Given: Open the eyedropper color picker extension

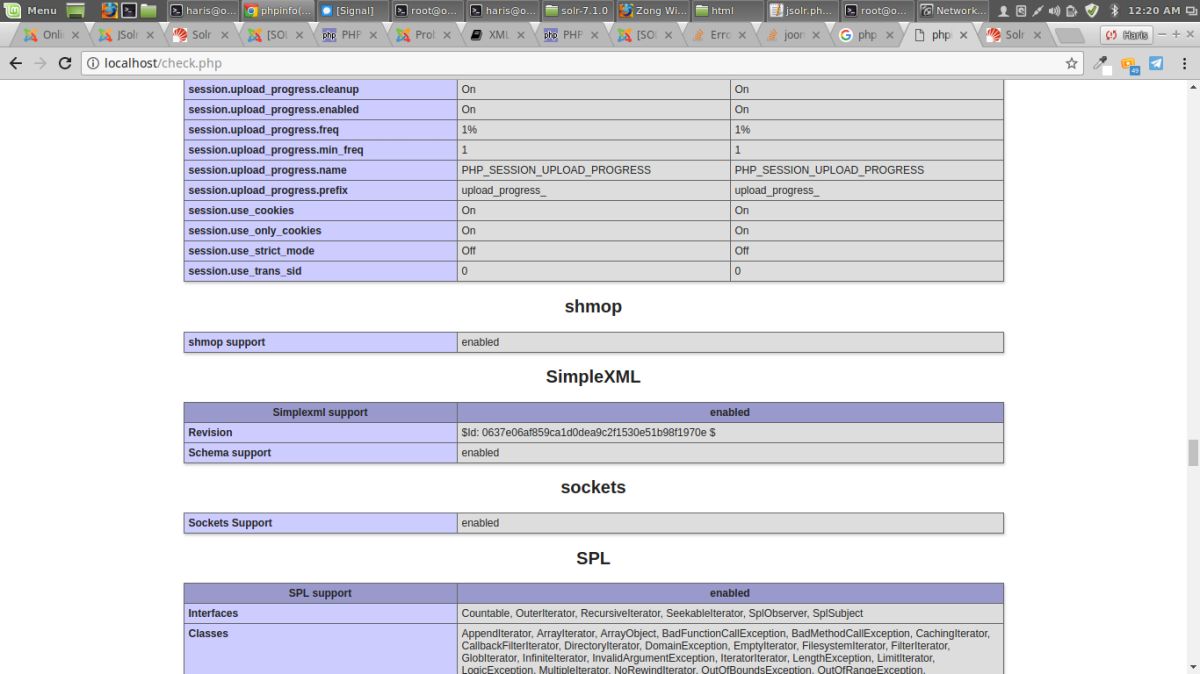Looking at the screenshot, I should tap(1102, 64).
